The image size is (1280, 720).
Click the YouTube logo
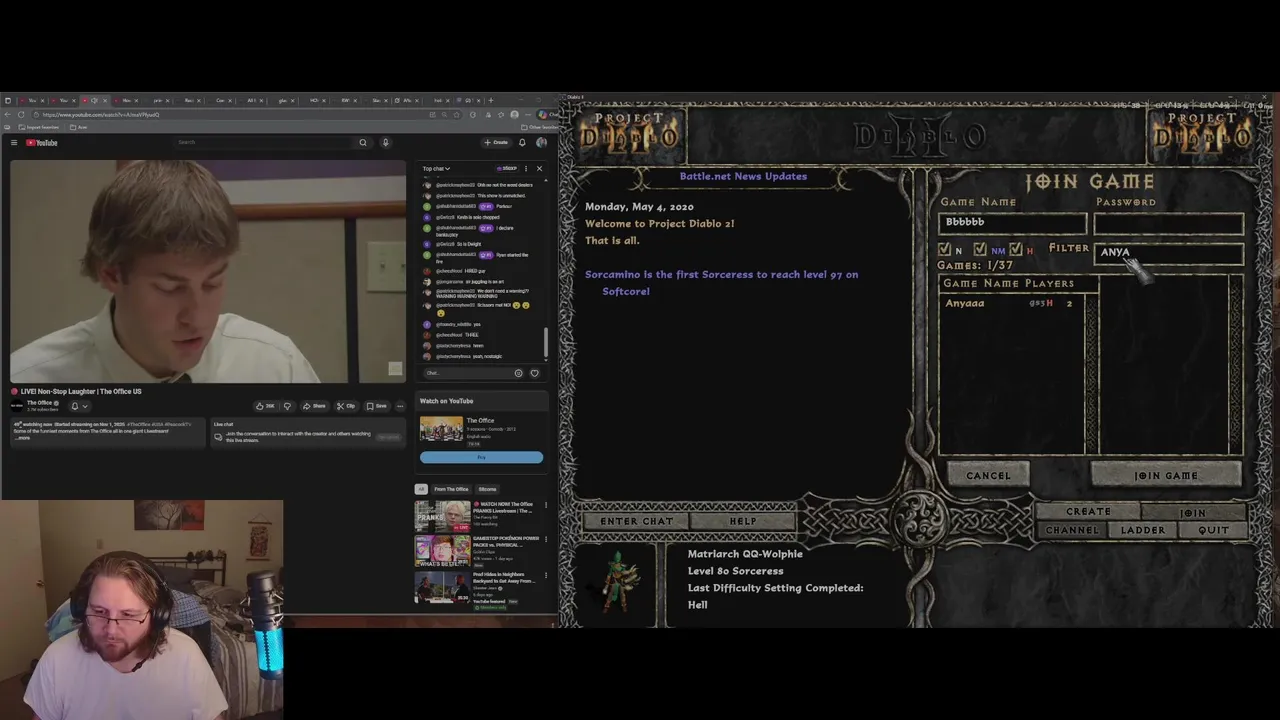click(x=42, y=143)
